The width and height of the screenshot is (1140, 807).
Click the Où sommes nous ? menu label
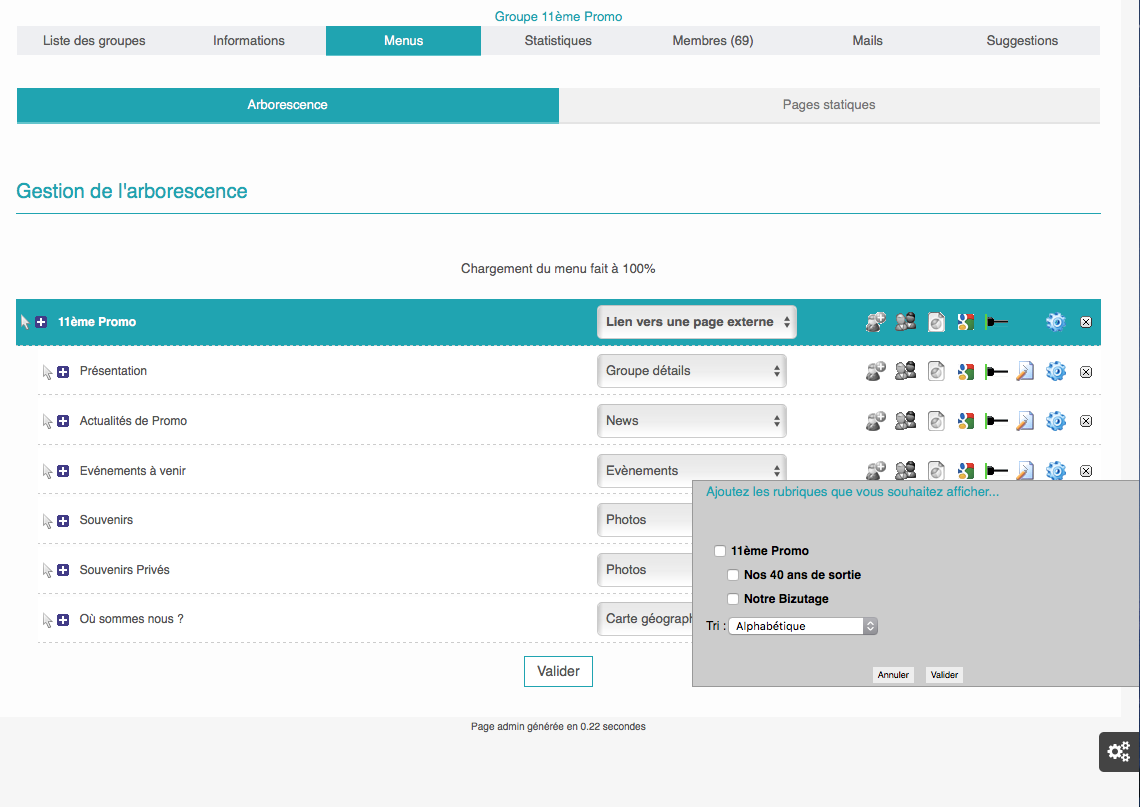pyautogui.click(x=131, y=619)
